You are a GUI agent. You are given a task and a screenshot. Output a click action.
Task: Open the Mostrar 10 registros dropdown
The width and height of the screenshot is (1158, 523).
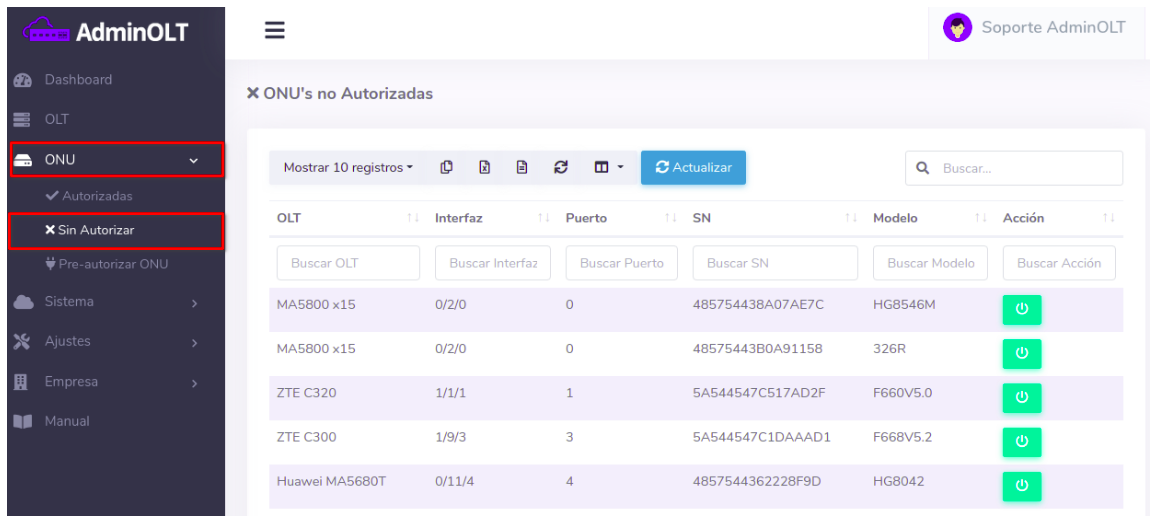[348, 168]
